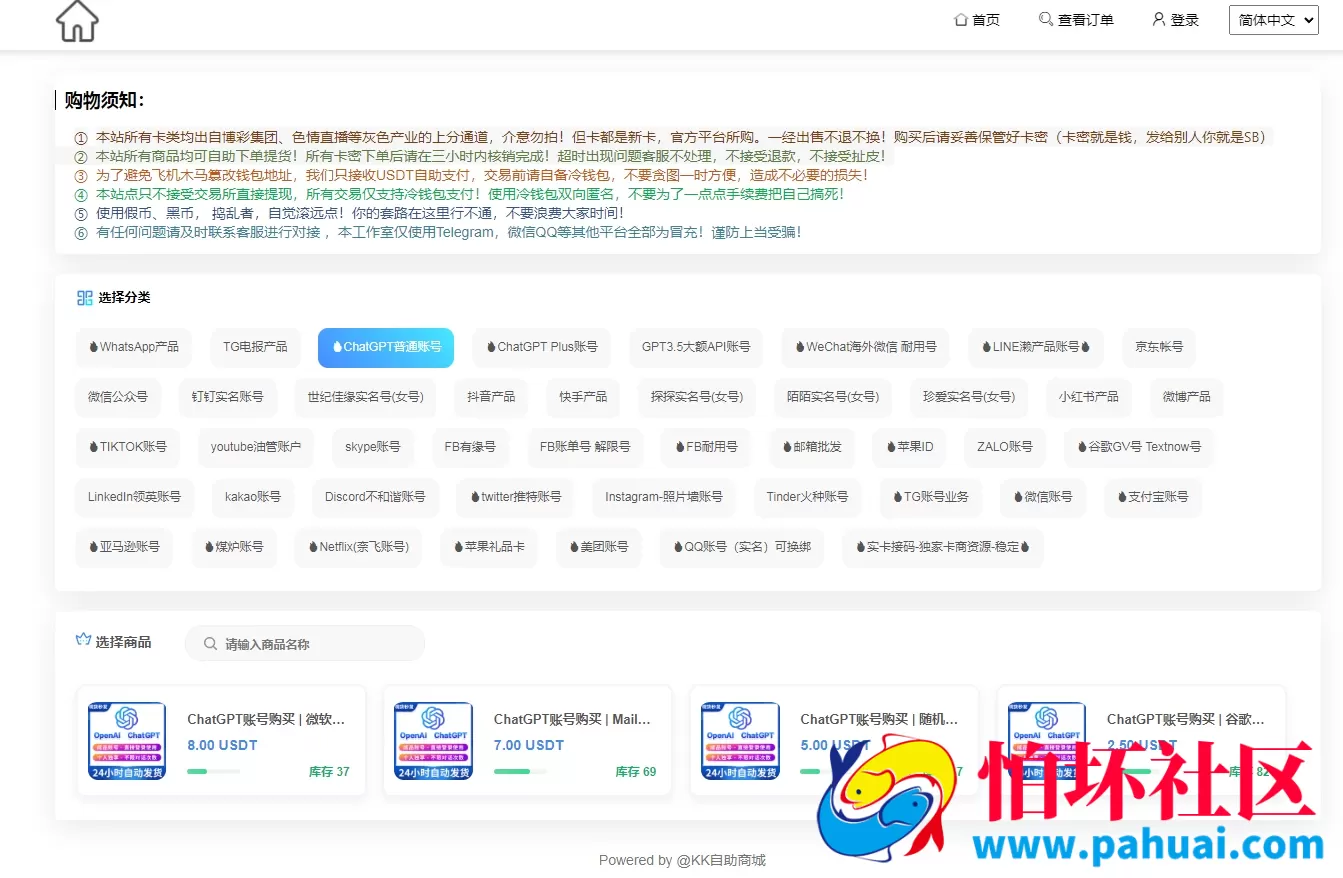
Task: Go to 首页 in the top navigation
Action: [x=977, y=19]
